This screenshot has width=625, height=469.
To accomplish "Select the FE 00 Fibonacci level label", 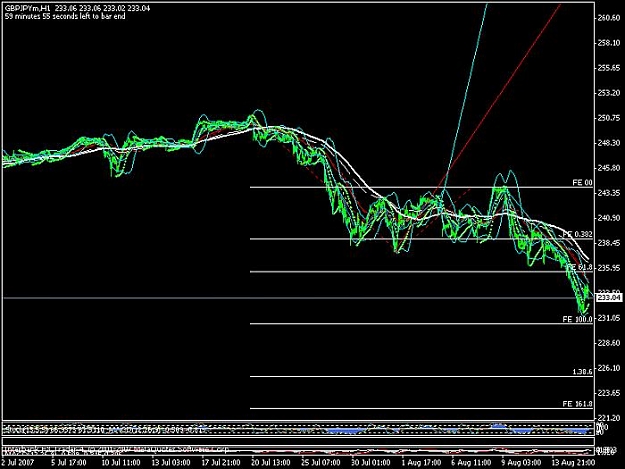I will 582,183.
